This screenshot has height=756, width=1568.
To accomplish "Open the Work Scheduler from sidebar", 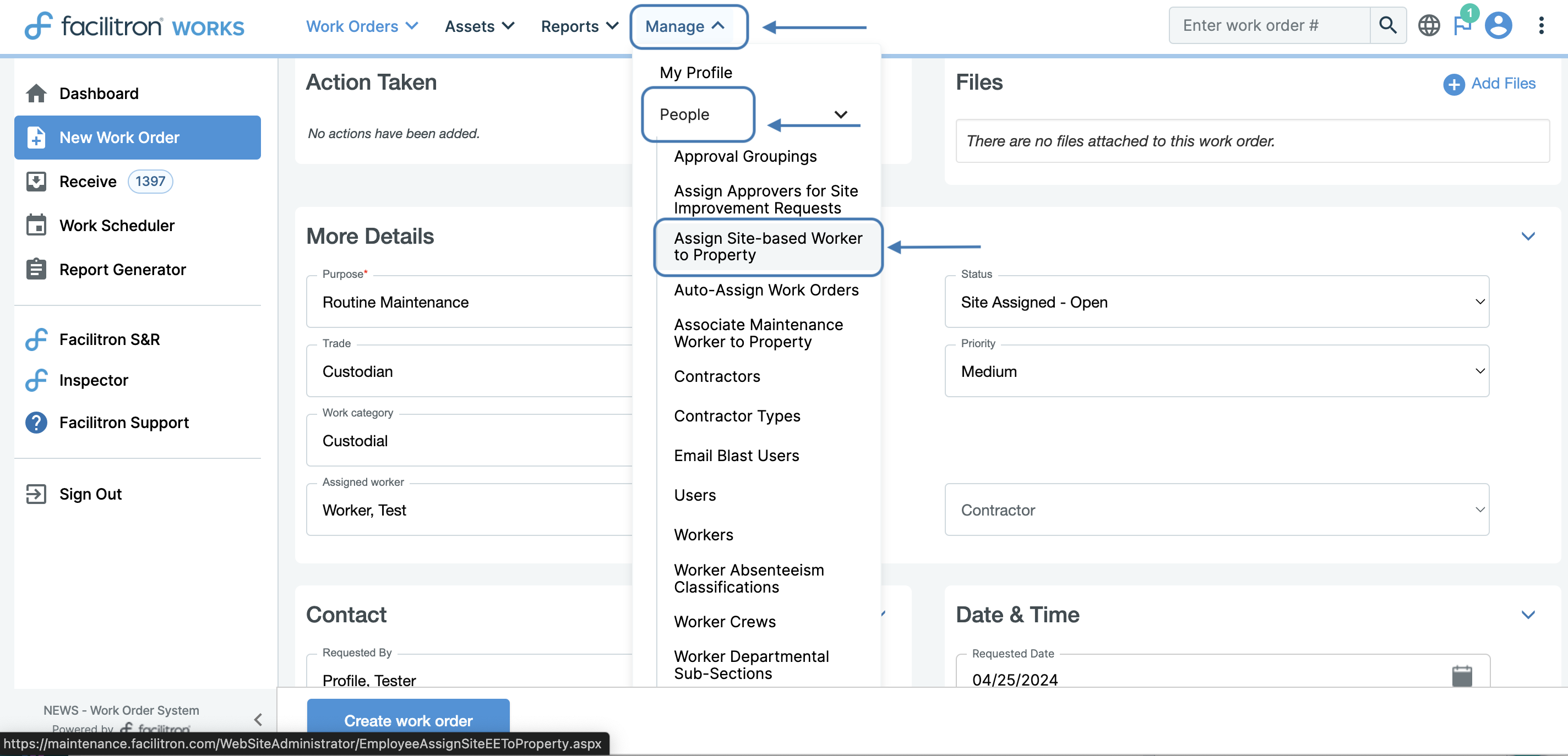I will click(117, 226).
